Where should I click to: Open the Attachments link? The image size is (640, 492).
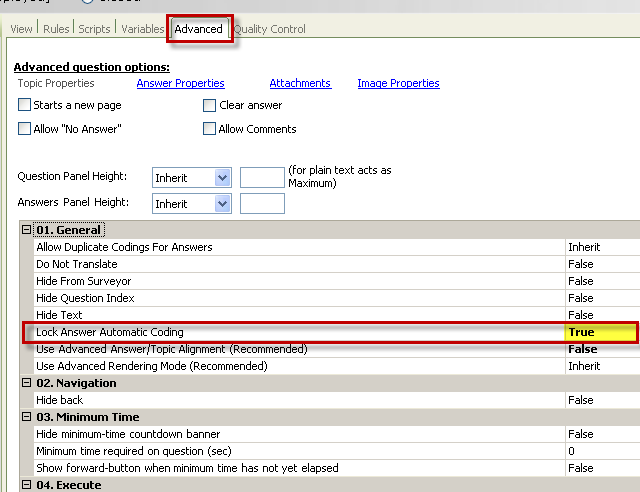(300, 83)
